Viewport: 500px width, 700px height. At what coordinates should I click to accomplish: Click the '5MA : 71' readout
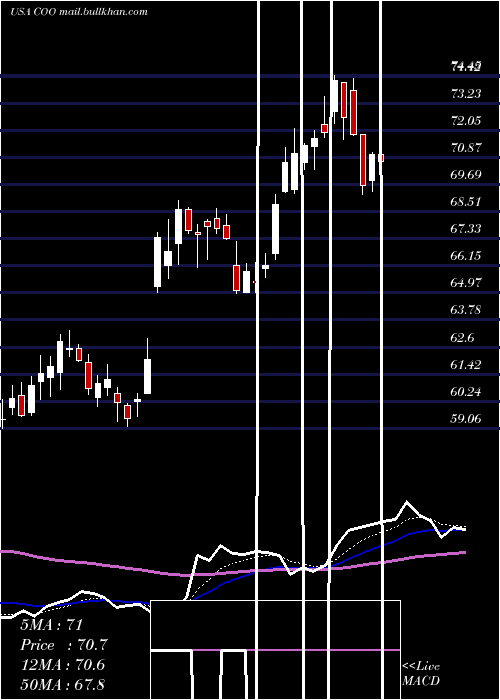point(52,625)
